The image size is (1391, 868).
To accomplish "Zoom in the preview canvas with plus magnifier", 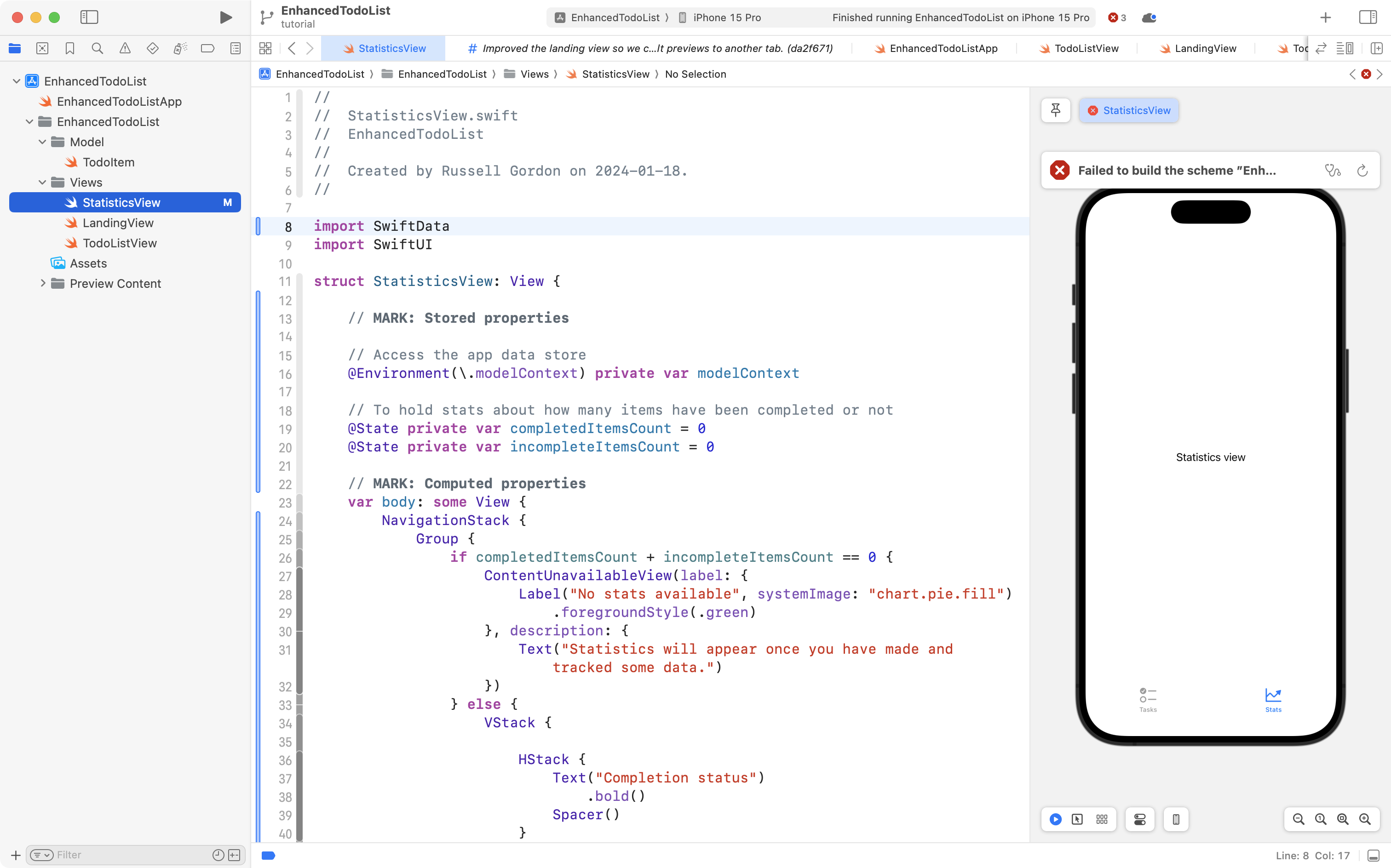I will (x=1366, y=819).
